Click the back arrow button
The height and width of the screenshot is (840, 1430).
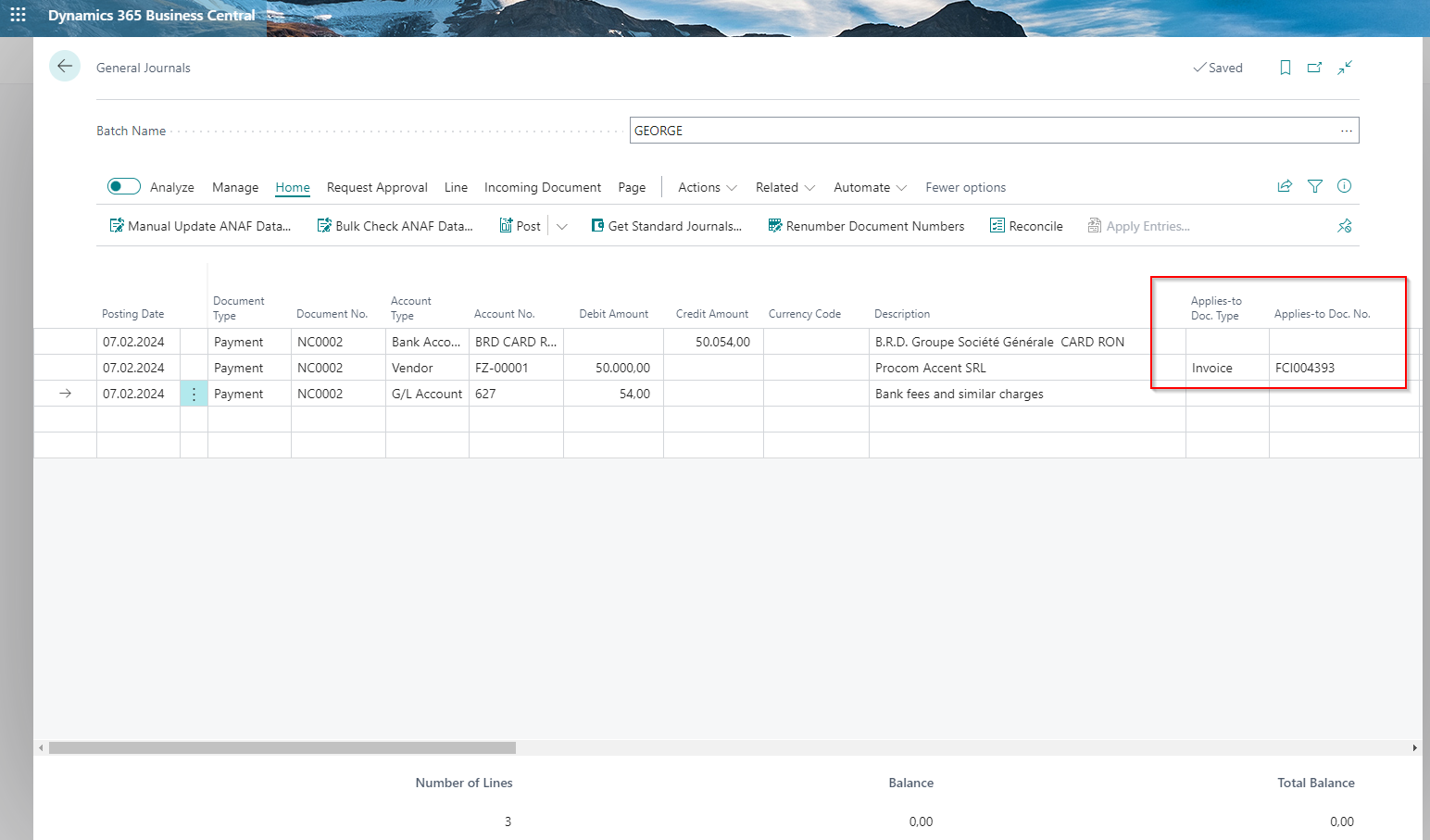click(65, 66)
